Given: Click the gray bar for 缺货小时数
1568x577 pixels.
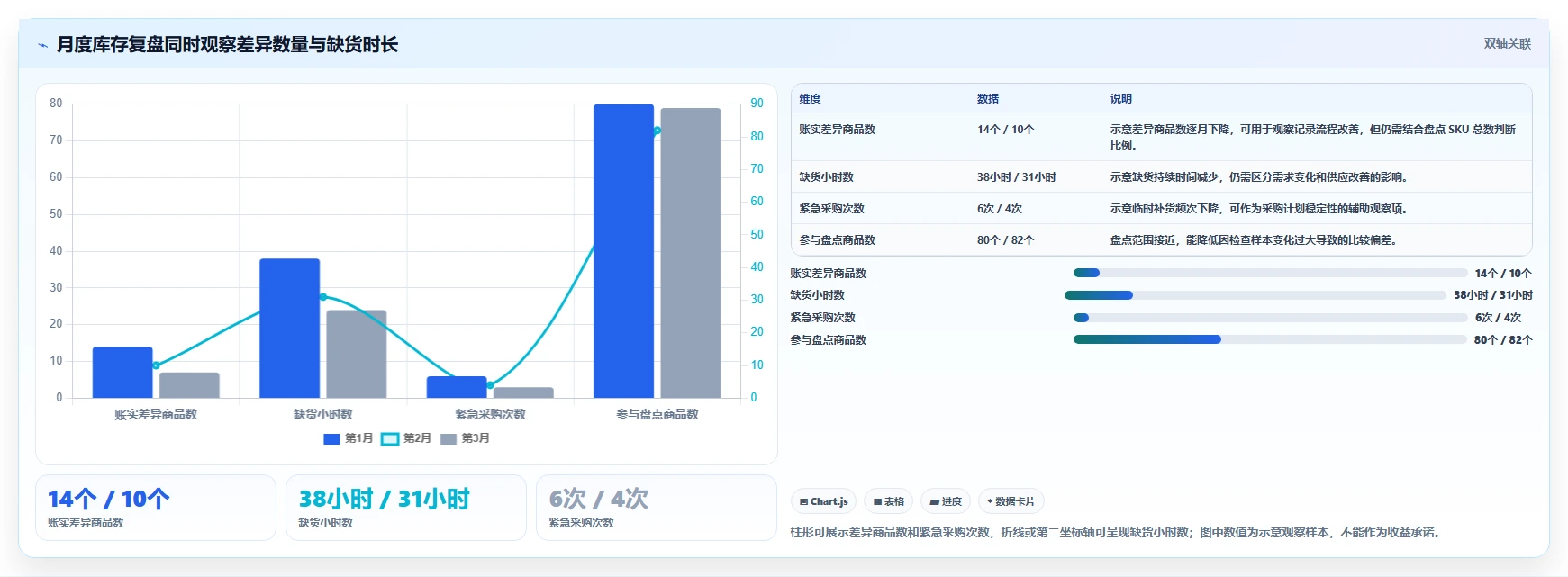Looking at the screenshot, I should point(357,354).
